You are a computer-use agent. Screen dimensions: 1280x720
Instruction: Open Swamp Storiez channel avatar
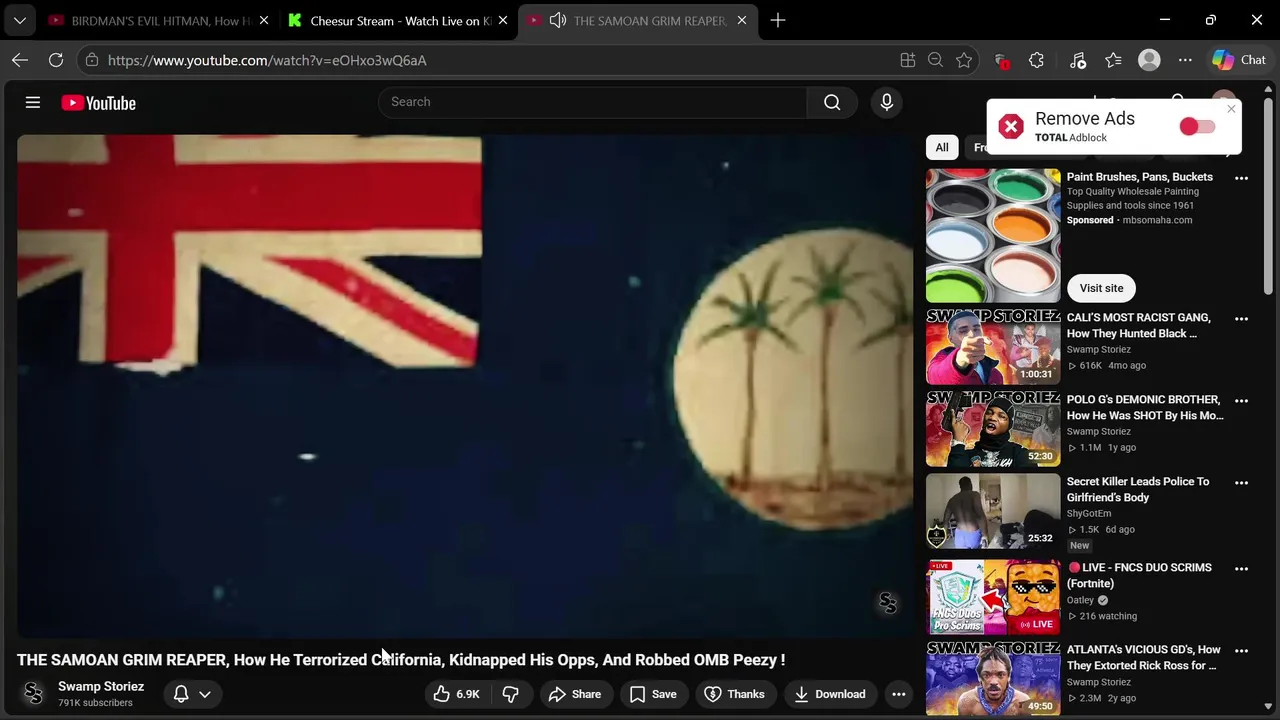pyautogui.click(x=33, y=693)
